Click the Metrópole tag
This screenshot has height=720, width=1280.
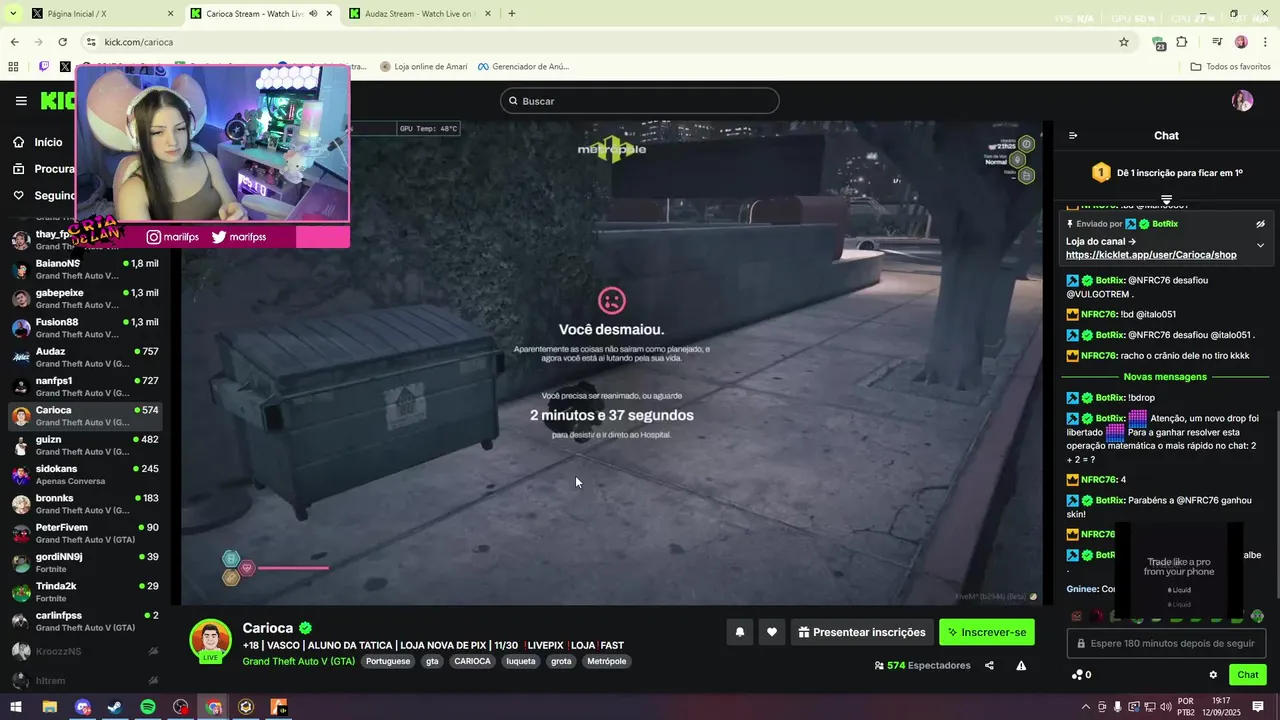pyautogui.click(x=606, y=662)
